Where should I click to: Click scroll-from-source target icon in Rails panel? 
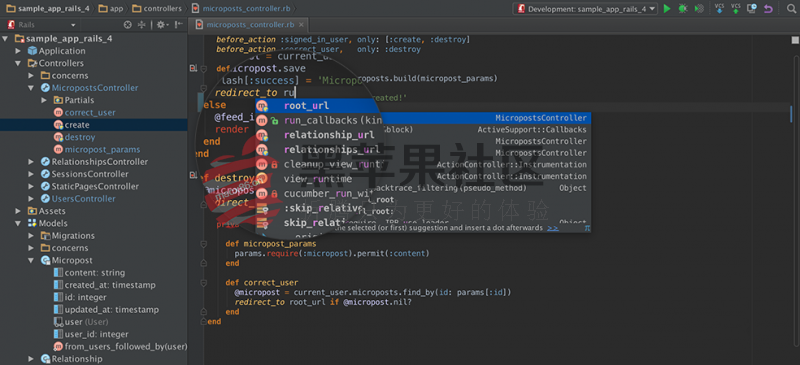point(128,25)
